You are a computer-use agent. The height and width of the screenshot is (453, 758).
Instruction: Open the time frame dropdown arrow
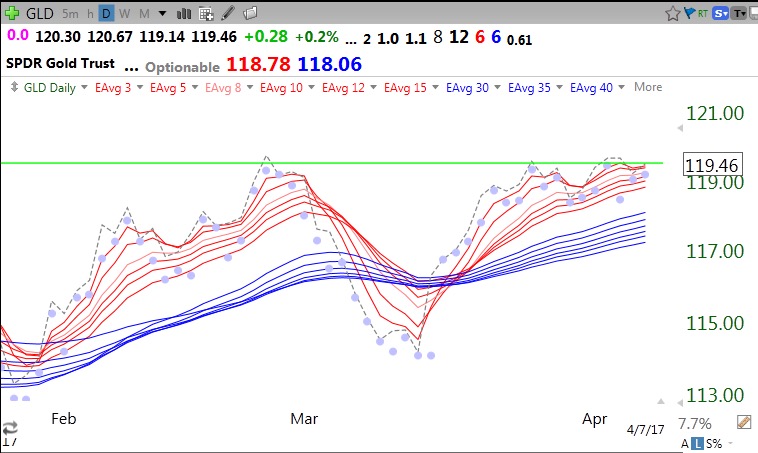pos(162,14)
